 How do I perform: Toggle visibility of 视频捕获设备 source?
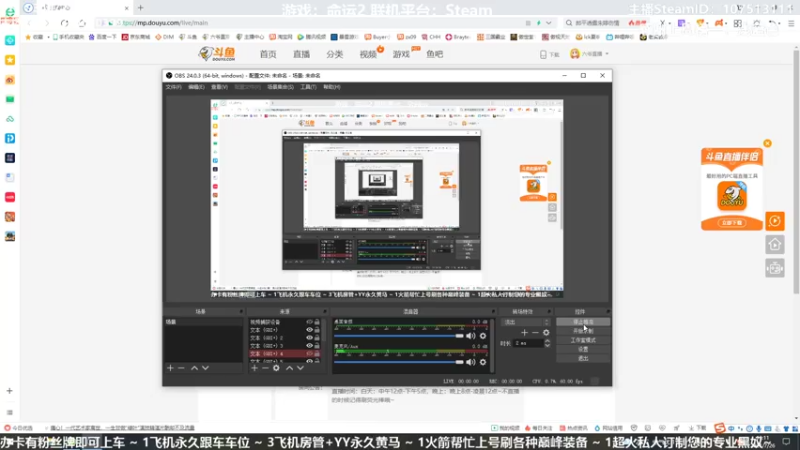tap(309, 322)
